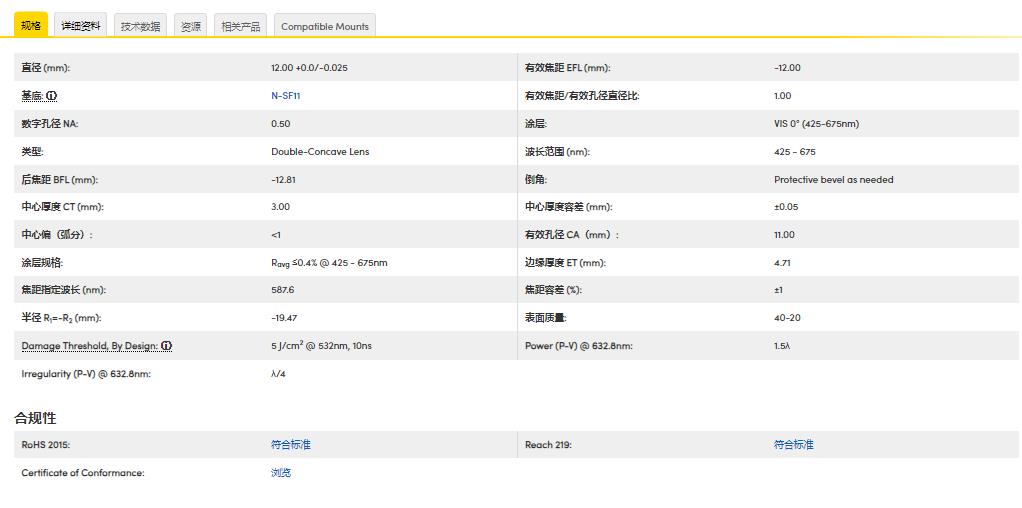
Task: Click the Reach 219 符合标准 link
Action: pyautogui.click(x=793, y=444)
